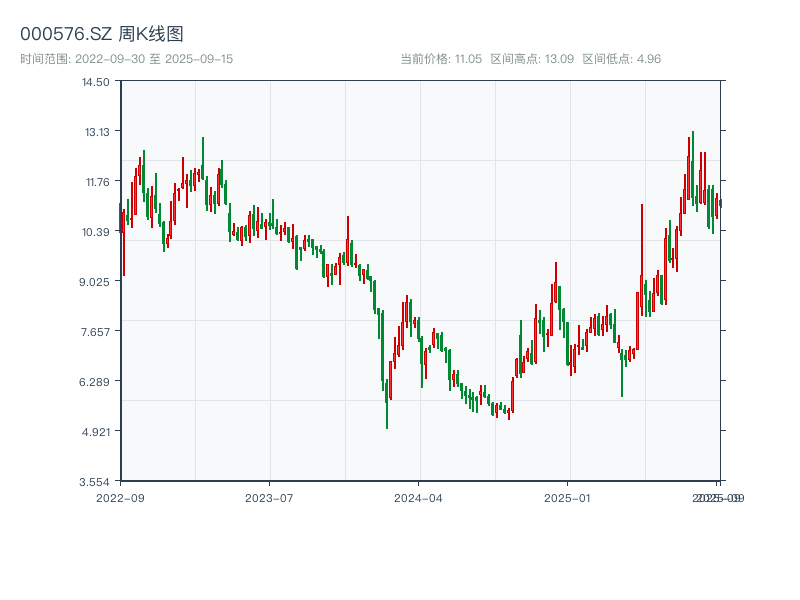Click the current price label 当前价格: 11.05
The width and height of the screenshot is (800, 600).
pyautogui.click(x=441, y=59)
